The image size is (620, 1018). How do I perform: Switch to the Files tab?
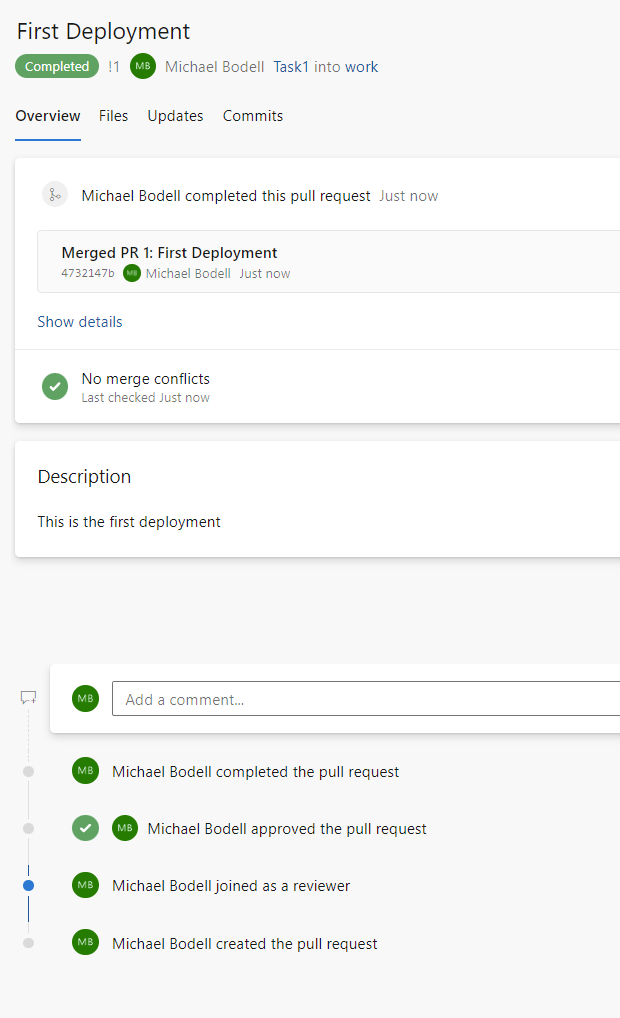click(114, 116)
